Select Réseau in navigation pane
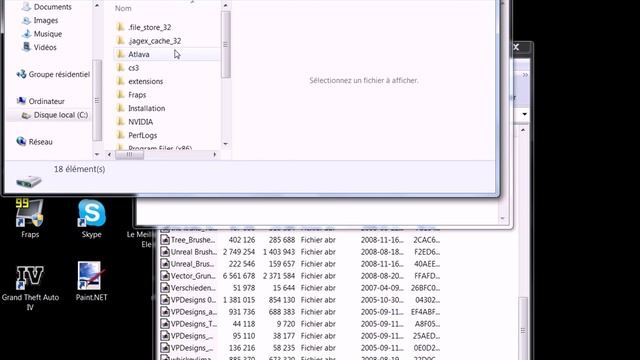Screen dimensions: 640x360 34,142
